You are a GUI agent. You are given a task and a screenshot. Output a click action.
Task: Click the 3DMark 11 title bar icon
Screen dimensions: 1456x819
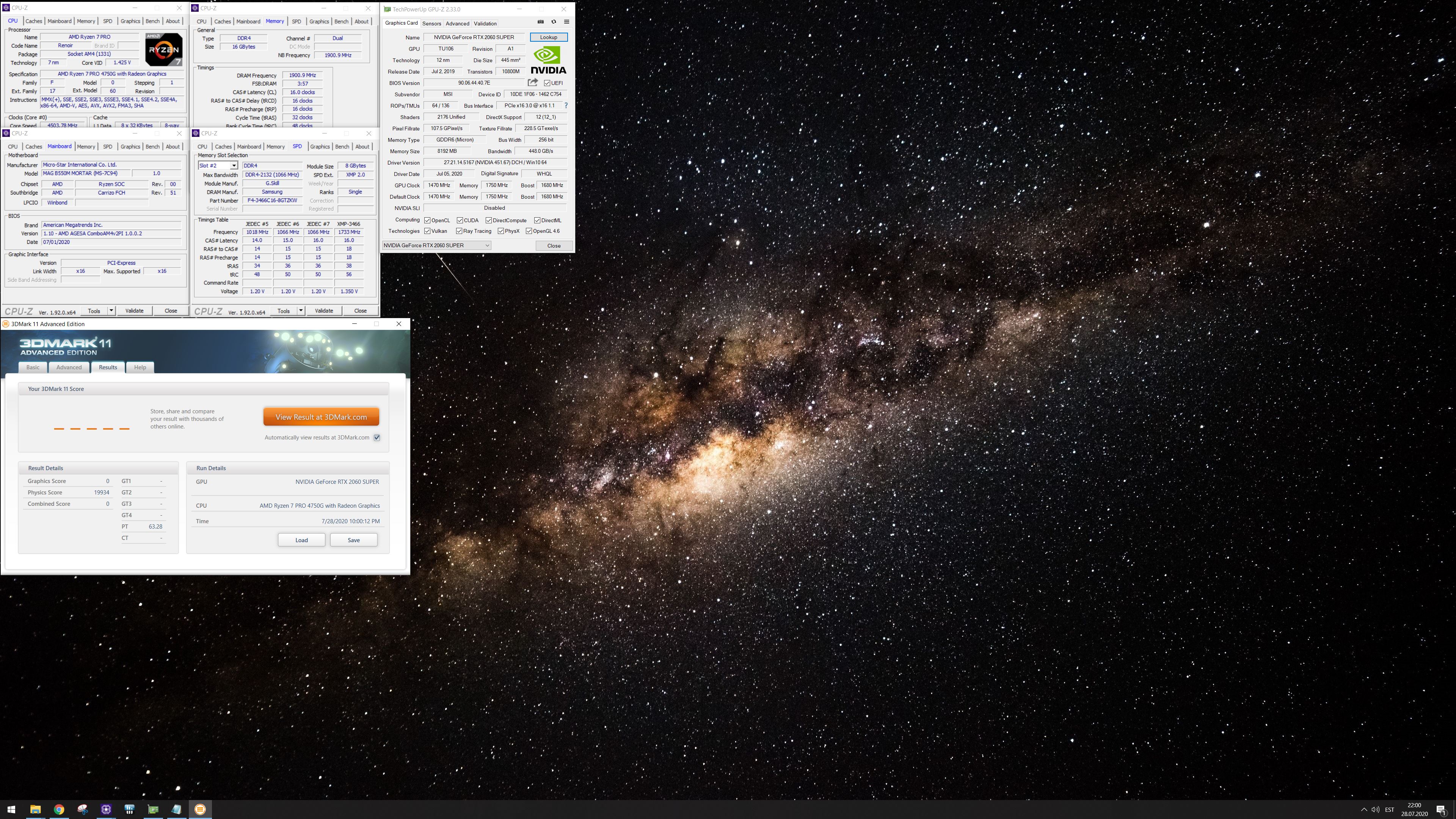(x=6, y=324)
